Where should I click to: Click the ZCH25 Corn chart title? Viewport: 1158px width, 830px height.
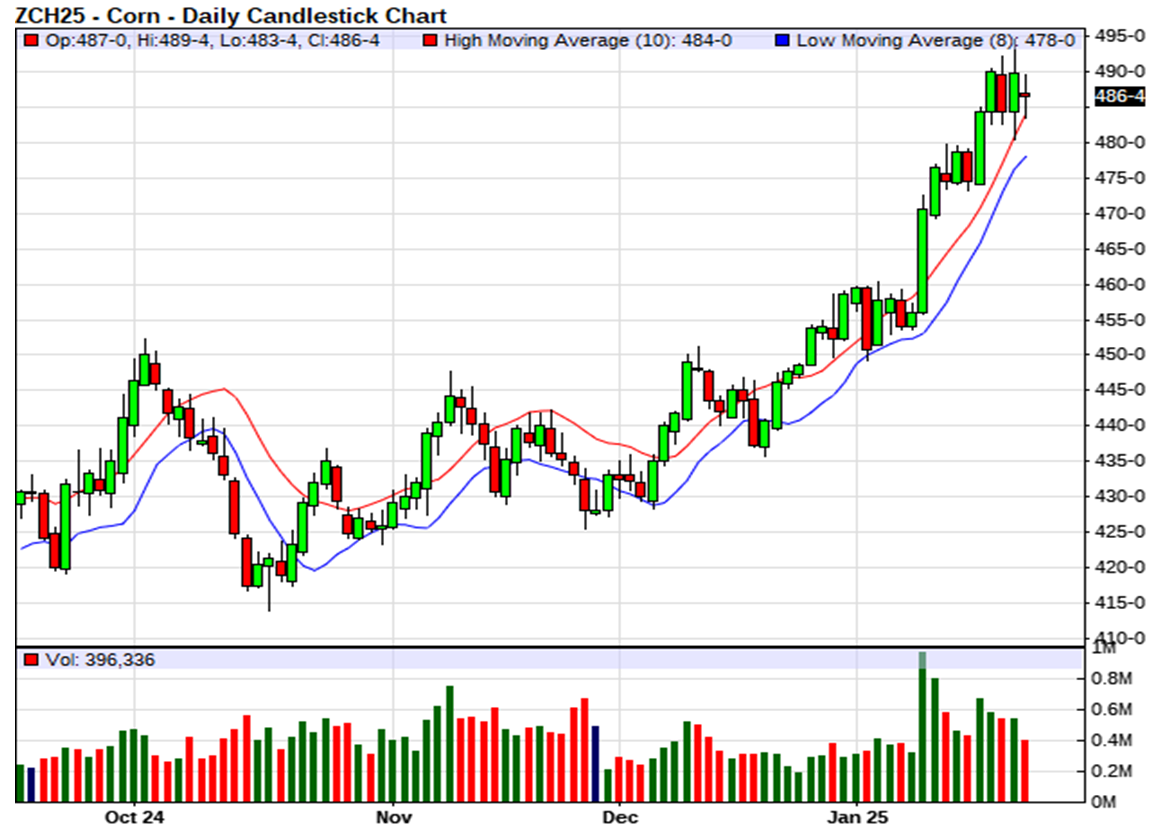(231, 15)
